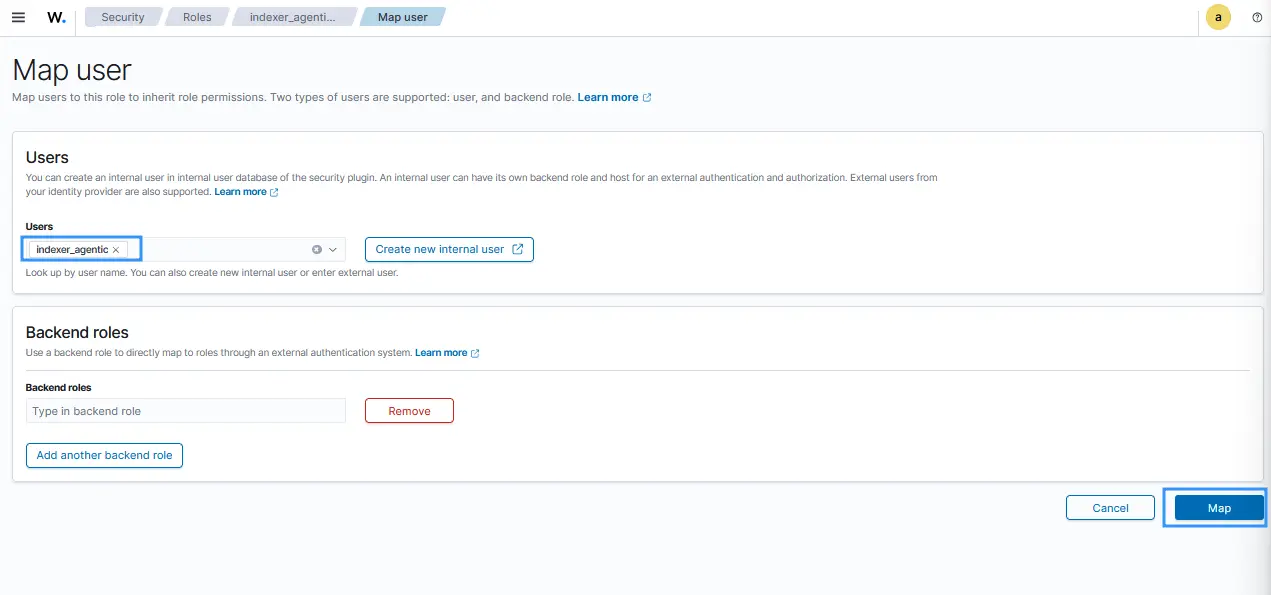The height and width of the screenshot is (595, 1271).
Task: Expand the Users combo box dropdown arrow
Action: (x=333, y=249)
